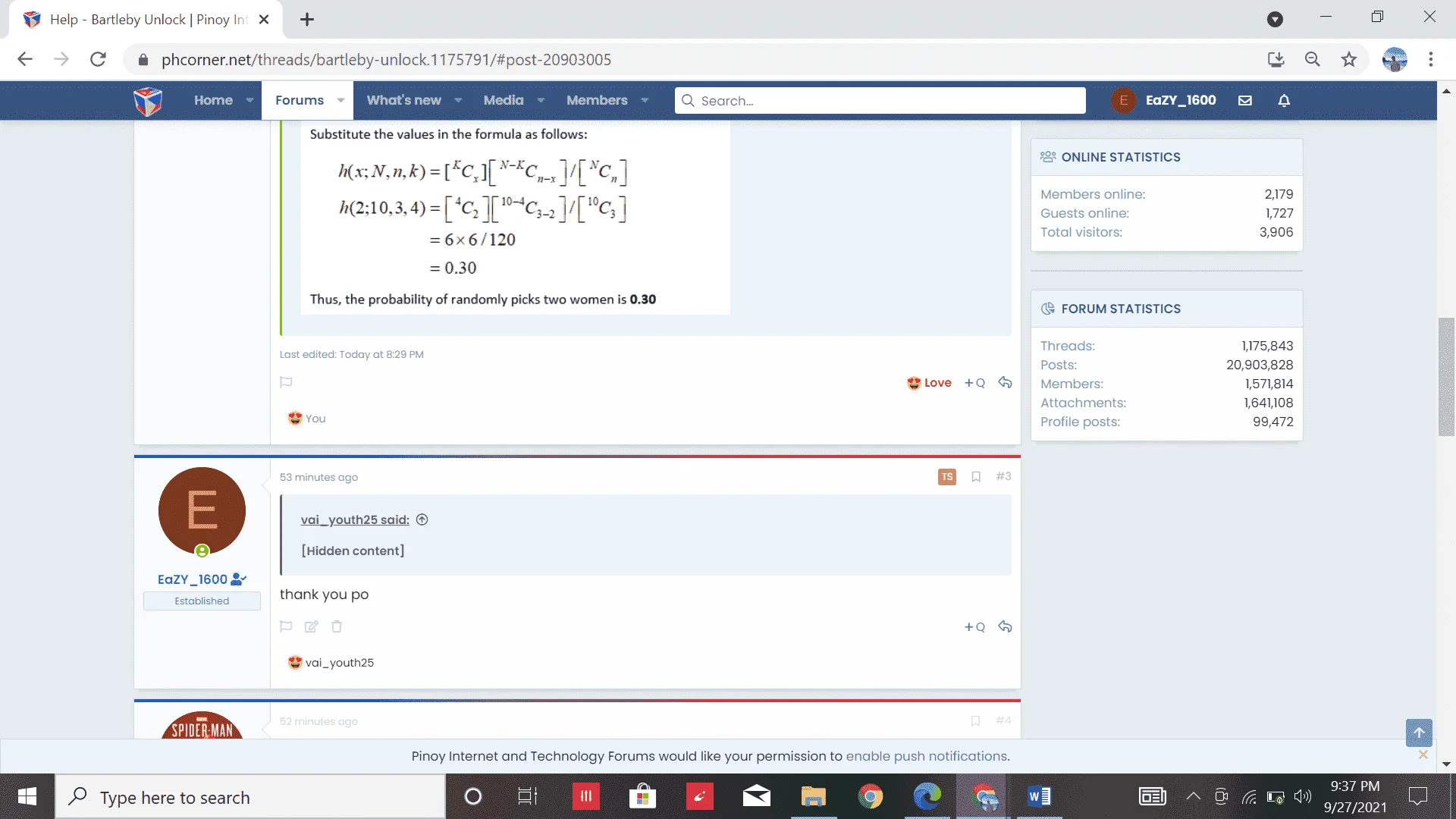Click the page vertical scrollbar thumb
The width and height of the screenshot is (1456, 819).
1446,377
